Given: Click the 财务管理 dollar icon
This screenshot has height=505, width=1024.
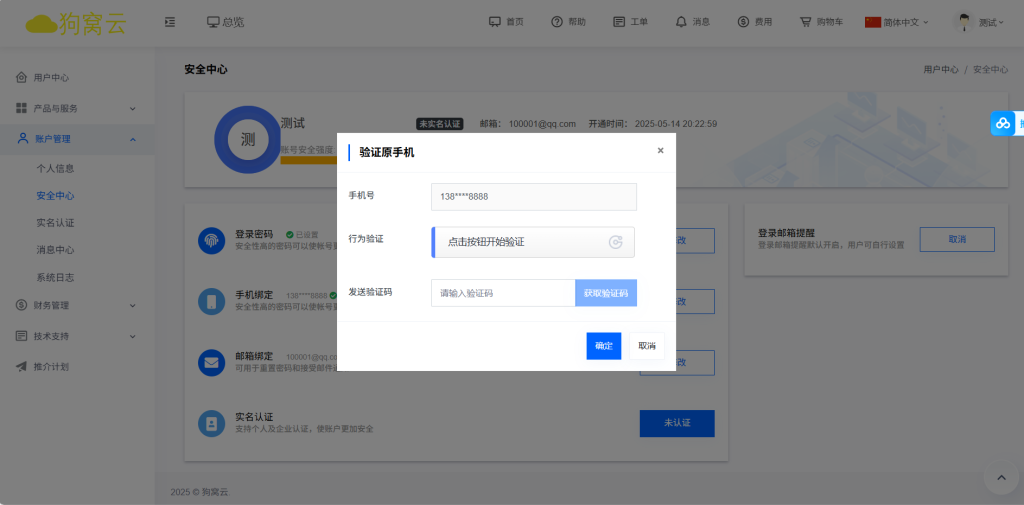Looking at the screenshot, I should coord(22,305).
